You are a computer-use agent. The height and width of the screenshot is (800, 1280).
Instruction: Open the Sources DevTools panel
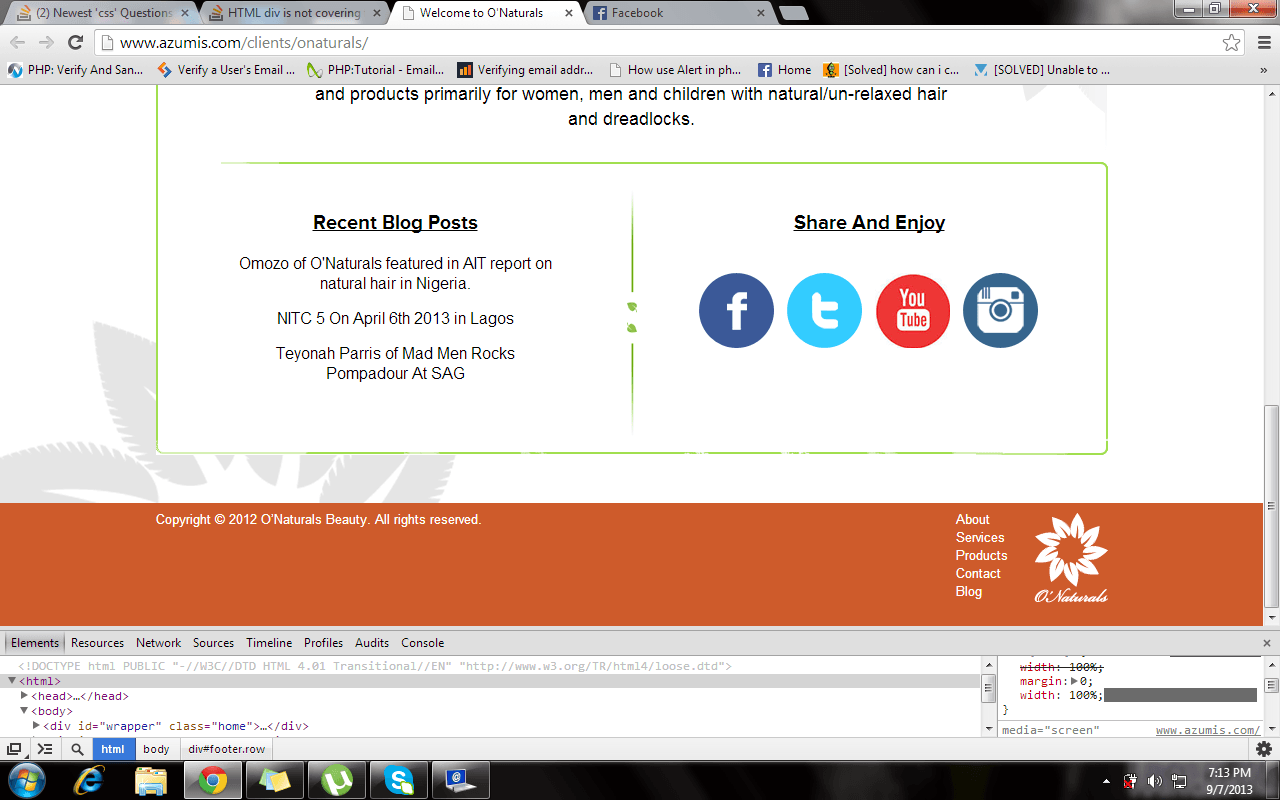pyautogui.click(x=214, y=643)
